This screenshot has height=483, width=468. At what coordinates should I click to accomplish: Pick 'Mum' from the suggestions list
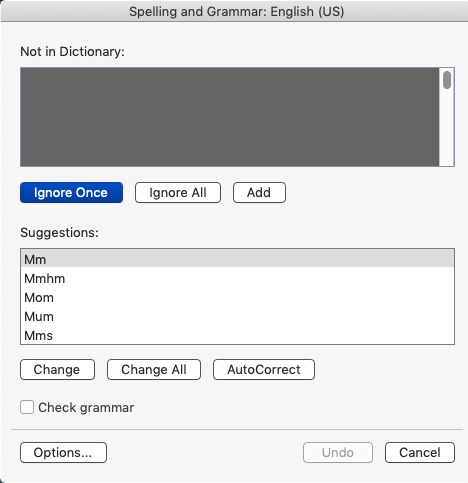[x=237, y=316]
